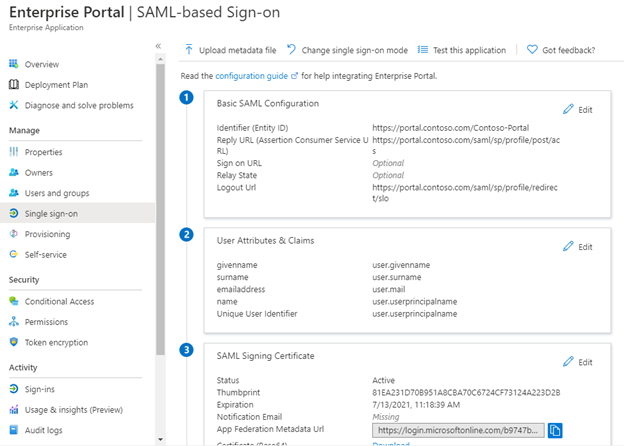Click the Users and groups icon

[x=14, y=193]
